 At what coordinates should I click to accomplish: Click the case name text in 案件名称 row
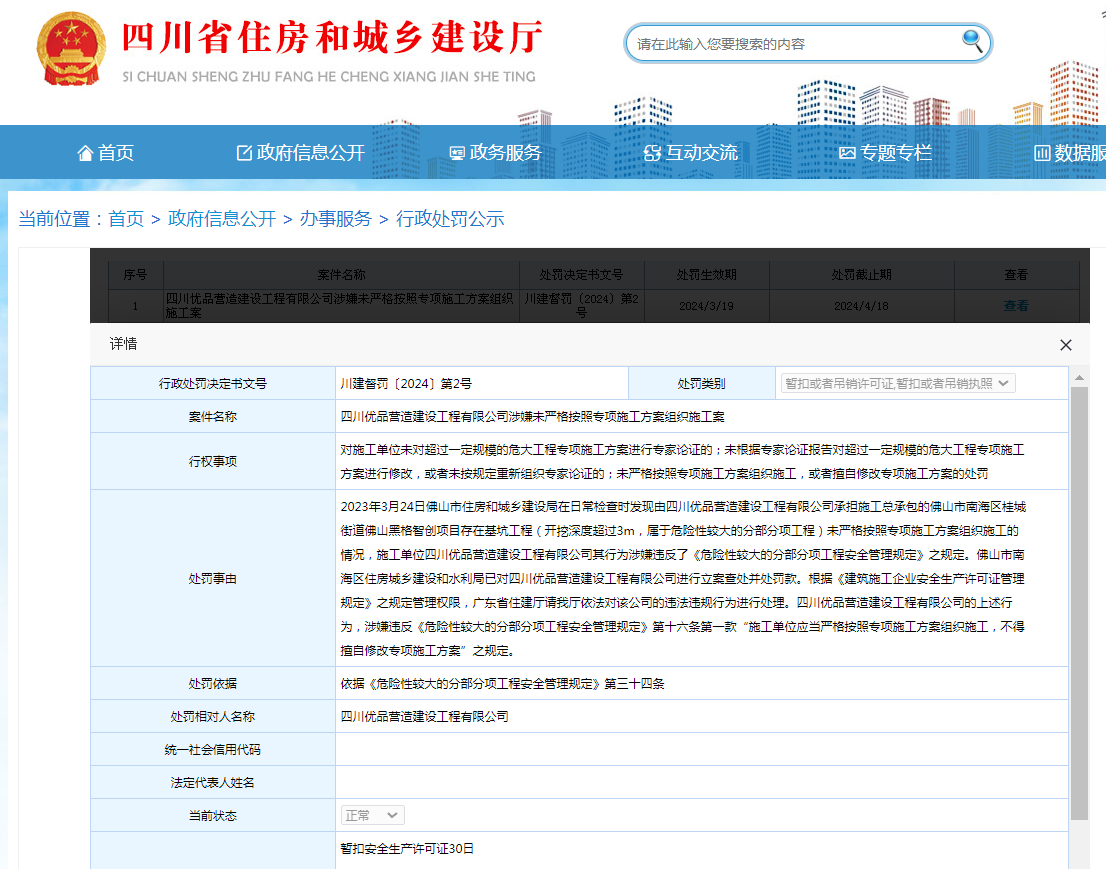pos(533,417)
